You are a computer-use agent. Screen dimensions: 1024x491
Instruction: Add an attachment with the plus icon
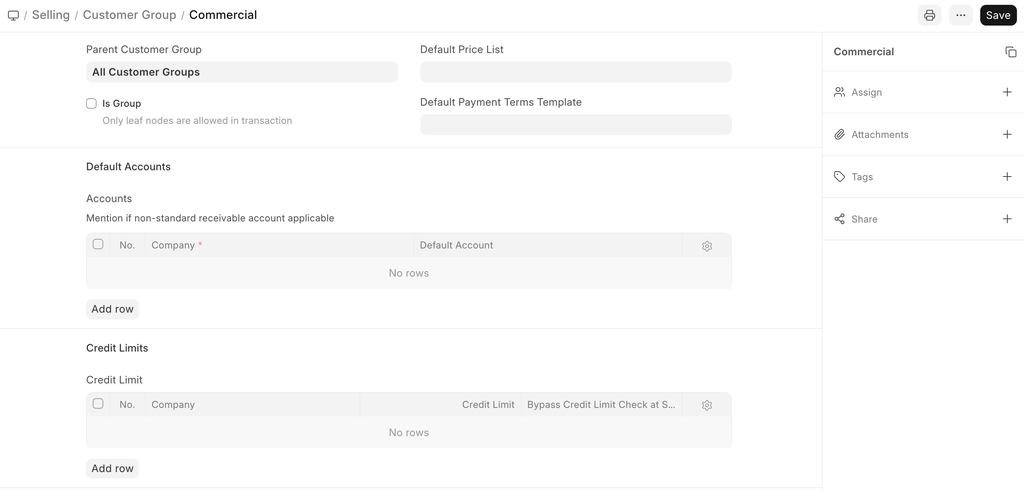point(1007,134)
